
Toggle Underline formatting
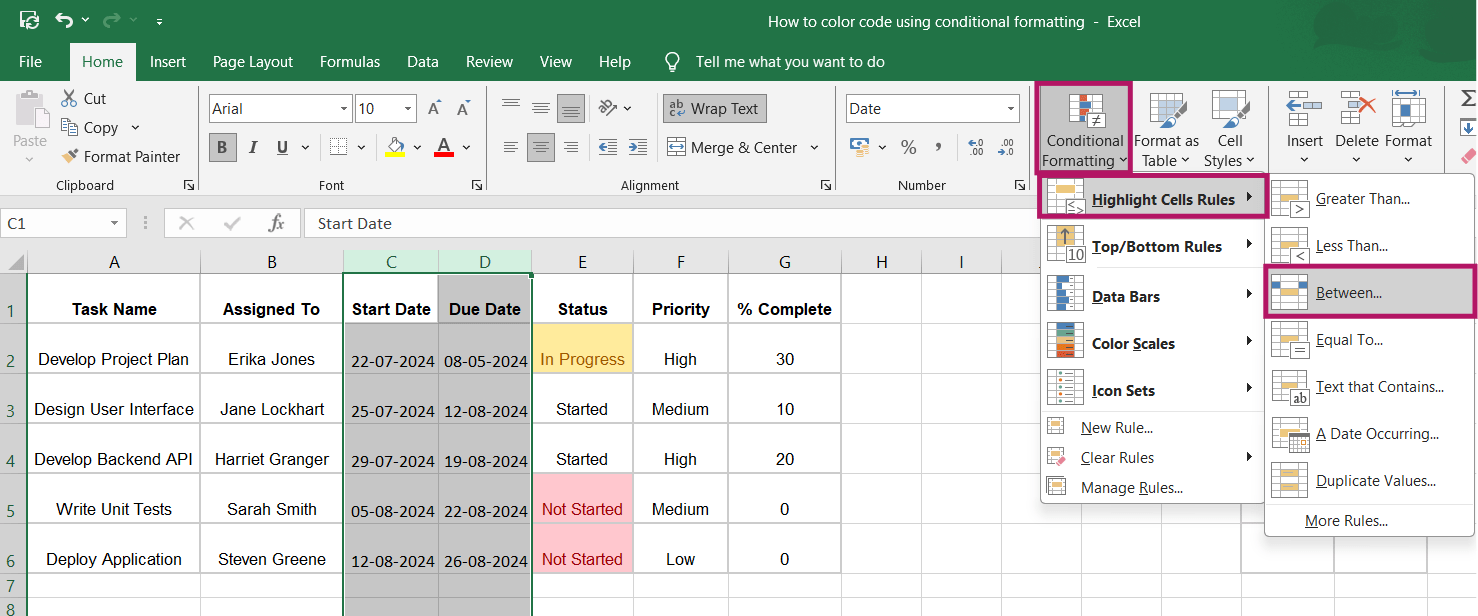tap(281, 147)
